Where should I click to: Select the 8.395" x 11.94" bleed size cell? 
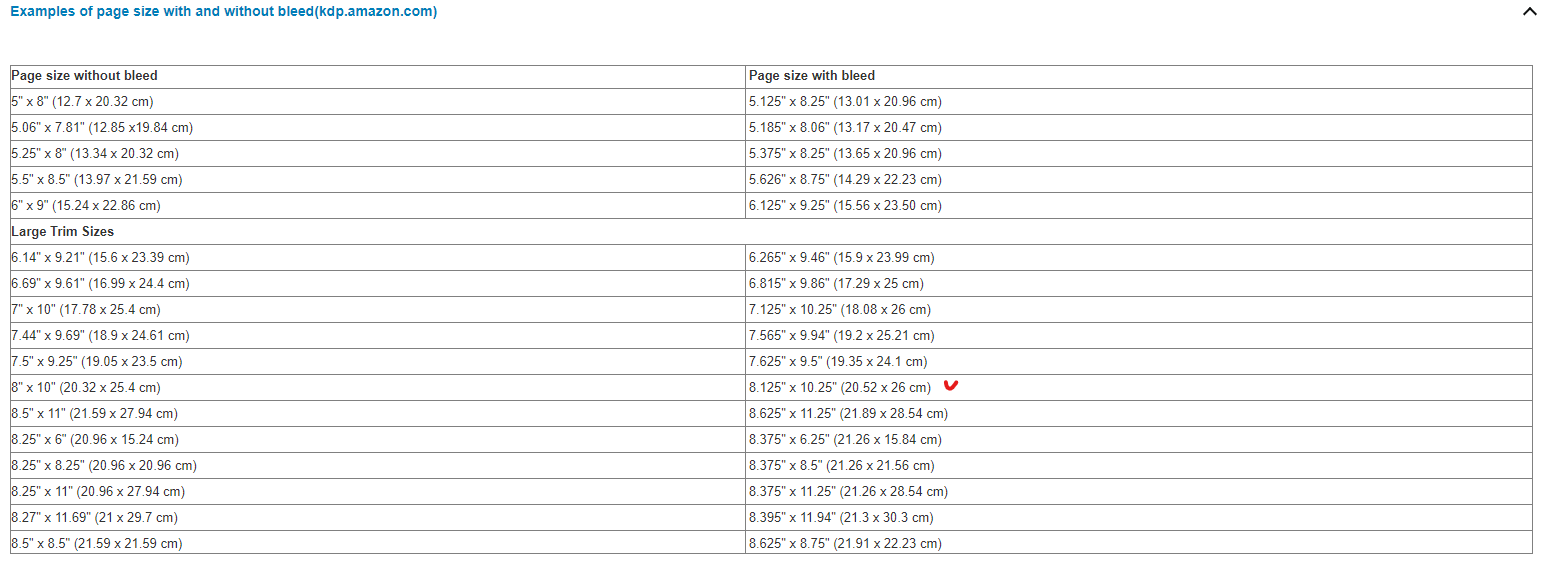coord(841,518)
